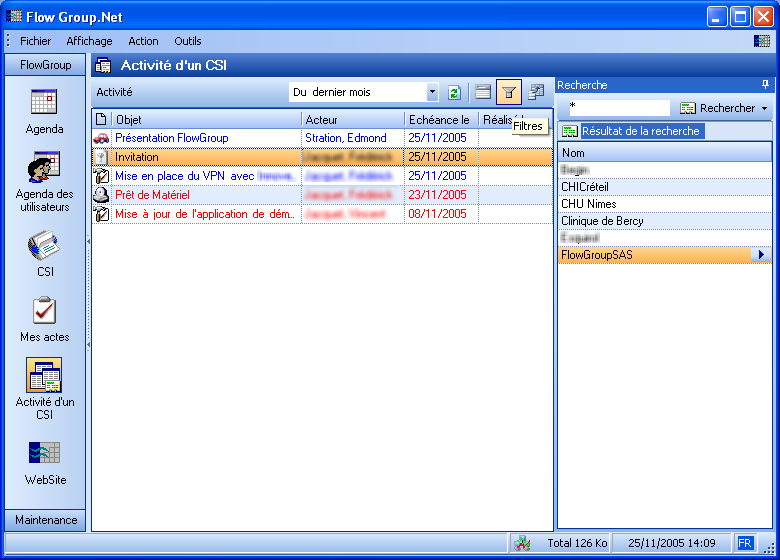Click the list view icon beside refresh
The image size is (780, 560).
tap(483, 93)
